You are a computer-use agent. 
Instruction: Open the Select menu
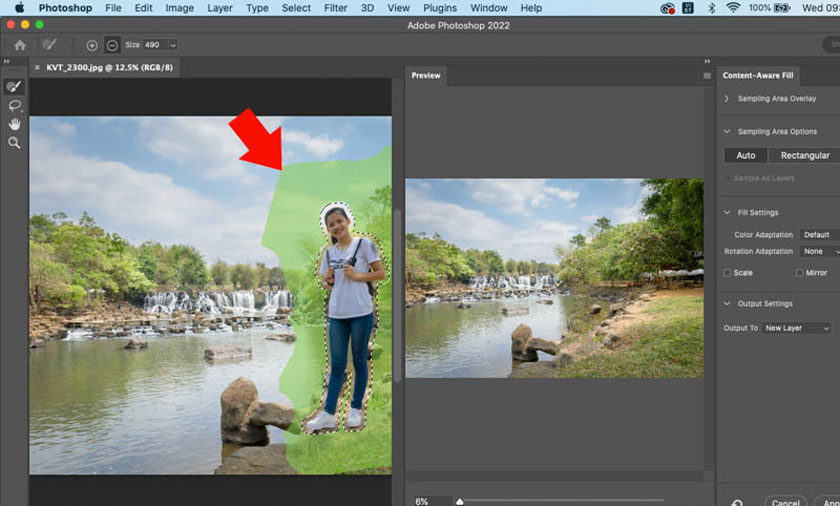tap(296, 8)
